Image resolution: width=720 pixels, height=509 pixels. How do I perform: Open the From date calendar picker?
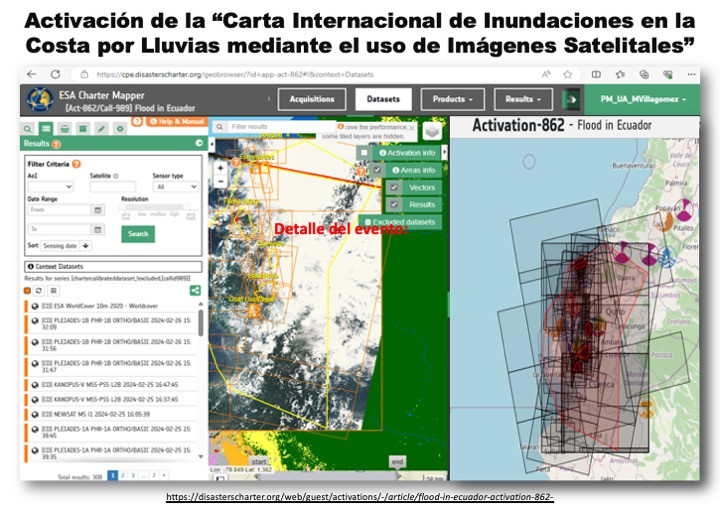[x=98, y=210]
